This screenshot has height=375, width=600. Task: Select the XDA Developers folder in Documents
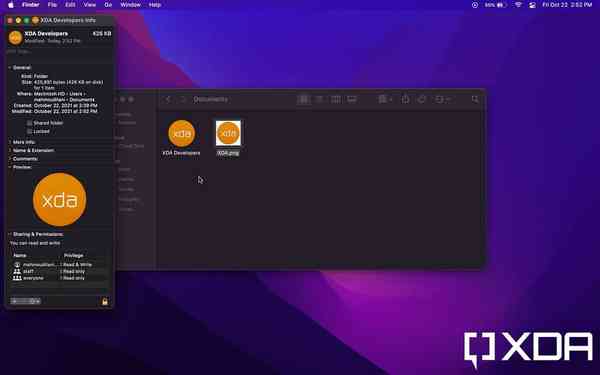tap(181, 133)
